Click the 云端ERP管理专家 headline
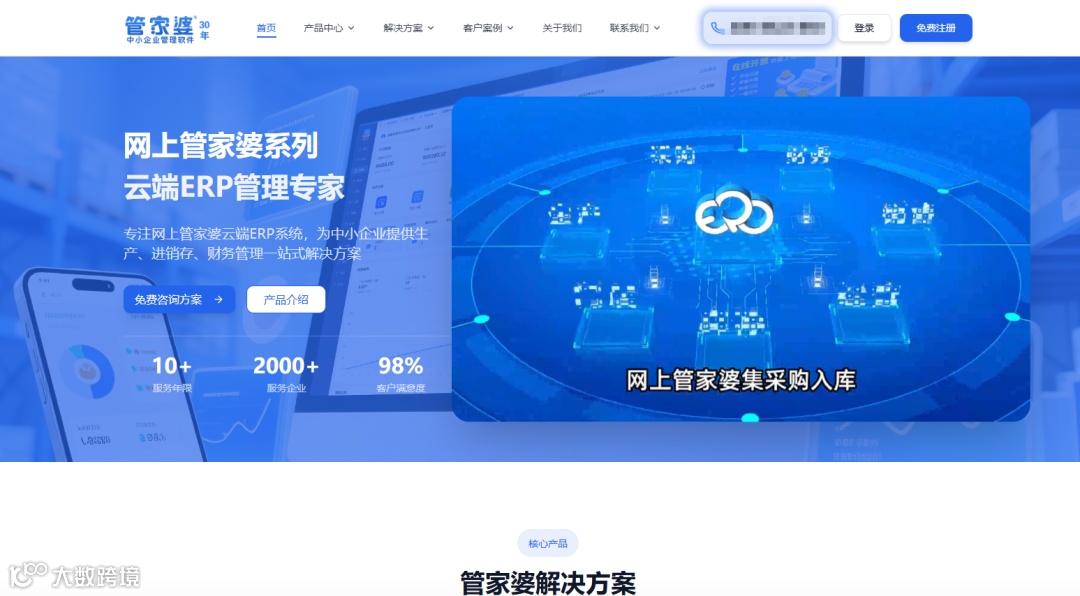The height and width of the screenshot is (596, 1080). [234, 187]
